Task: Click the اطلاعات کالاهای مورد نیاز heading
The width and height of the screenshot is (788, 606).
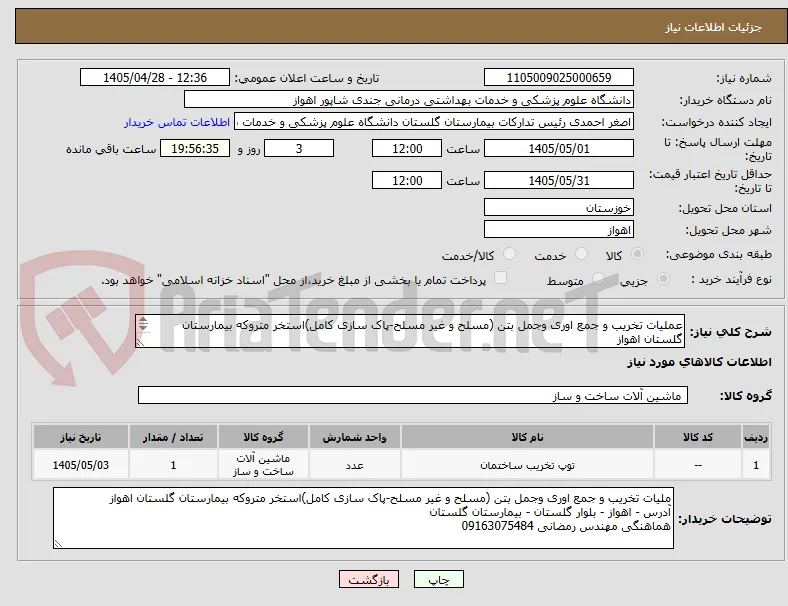Action: tap(699, 362)
